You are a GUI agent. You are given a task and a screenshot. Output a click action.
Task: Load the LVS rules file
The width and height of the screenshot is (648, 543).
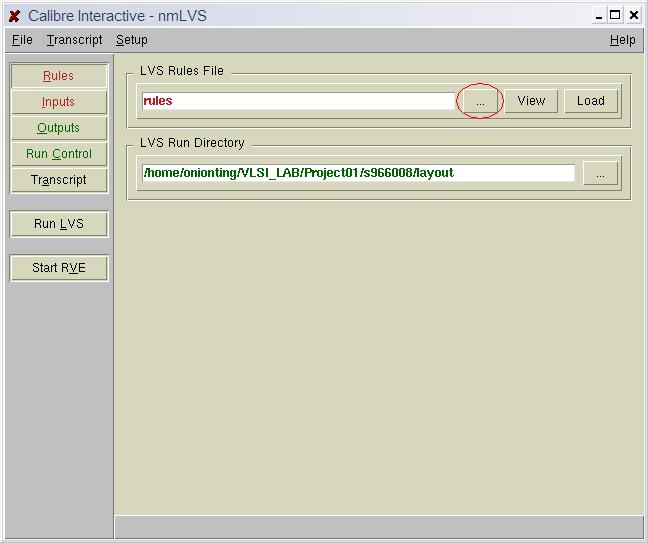pos(591,101)
